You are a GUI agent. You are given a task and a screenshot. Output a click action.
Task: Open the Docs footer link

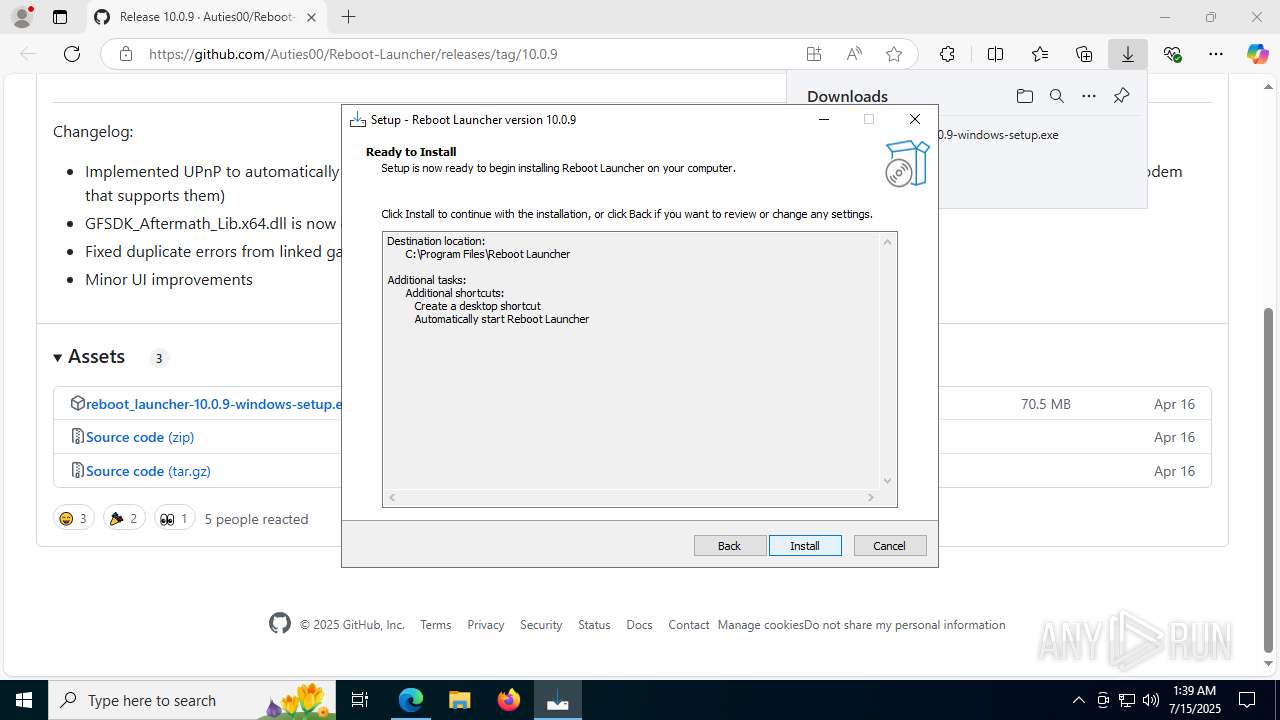click(639, 624)
